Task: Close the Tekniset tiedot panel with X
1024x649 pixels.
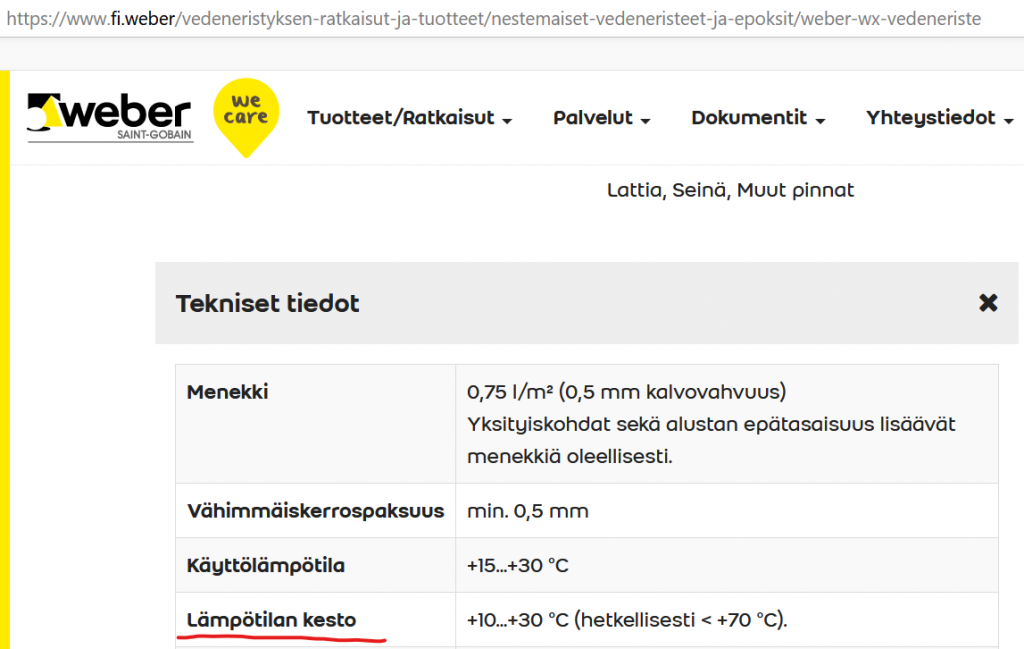Action: coord(988,303)
